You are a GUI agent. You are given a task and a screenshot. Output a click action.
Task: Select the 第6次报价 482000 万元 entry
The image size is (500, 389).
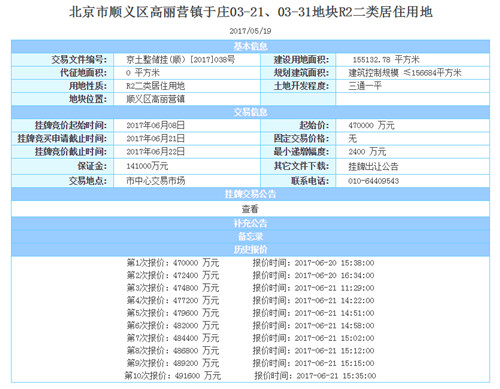coord(173,325)
